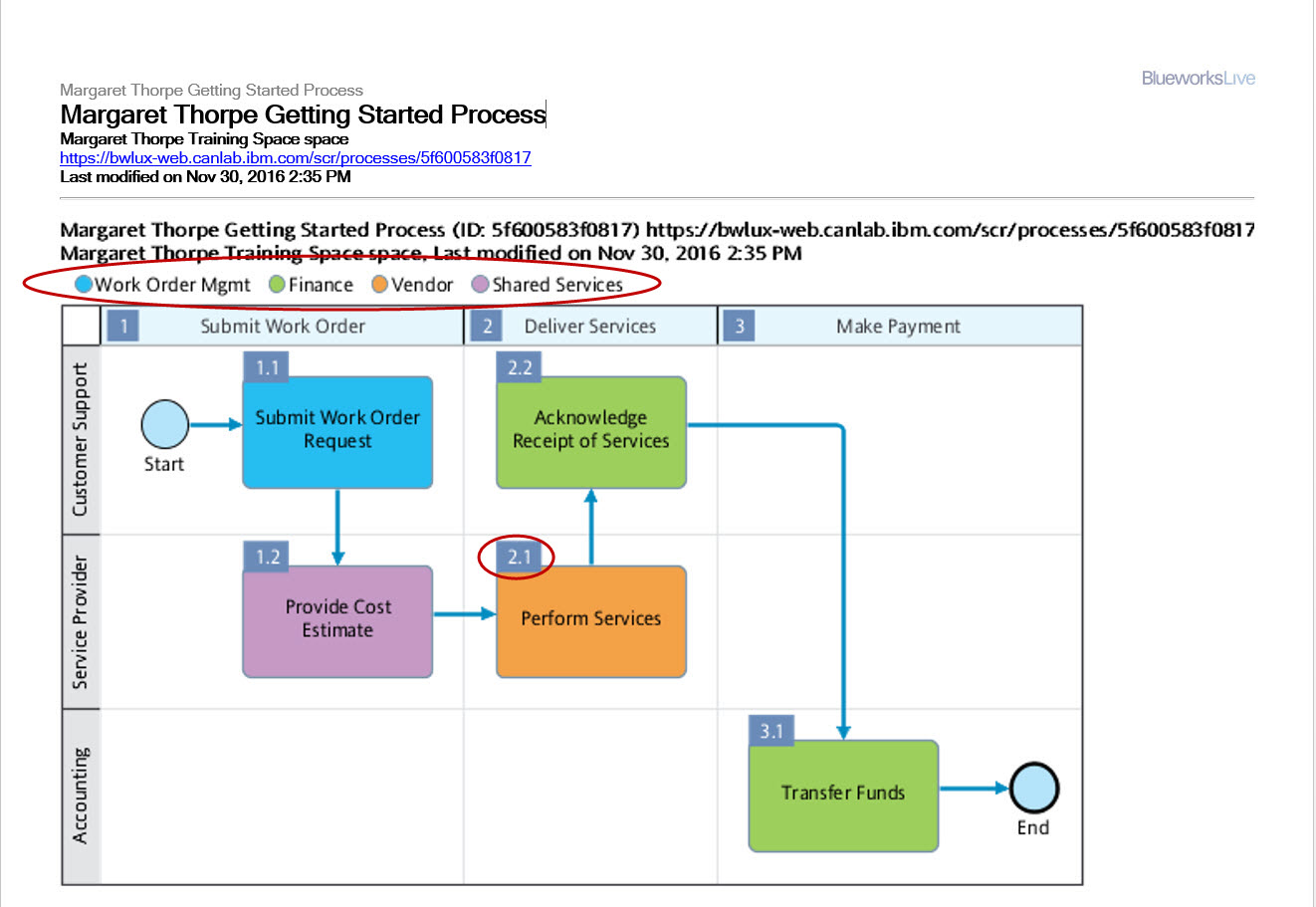The image size is (1316, 907).
Task: Click the 1.1 activity number badge
Action: point(267,367)
